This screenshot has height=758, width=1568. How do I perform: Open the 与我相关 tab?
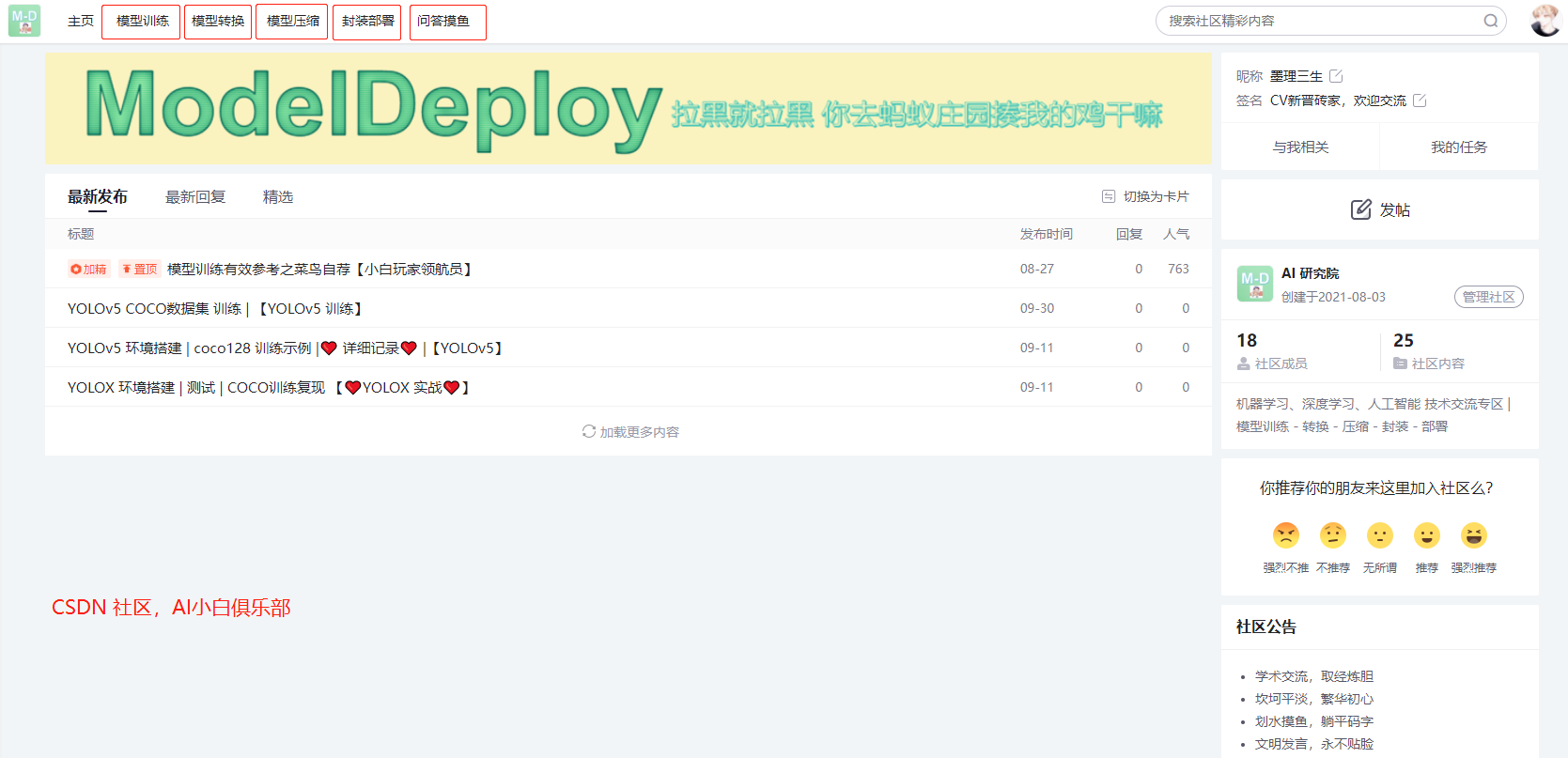tap(1300, 147)
